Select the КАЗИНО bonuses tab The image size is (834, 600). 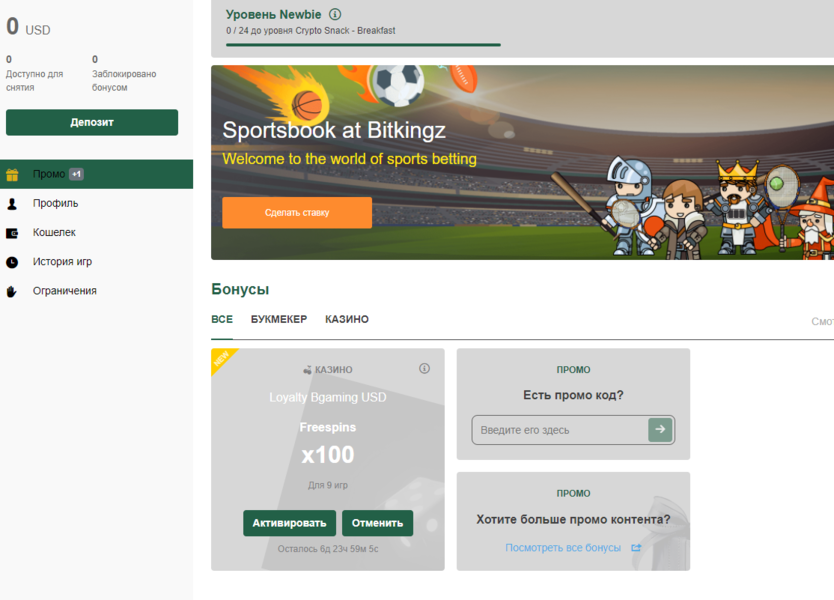347,319
